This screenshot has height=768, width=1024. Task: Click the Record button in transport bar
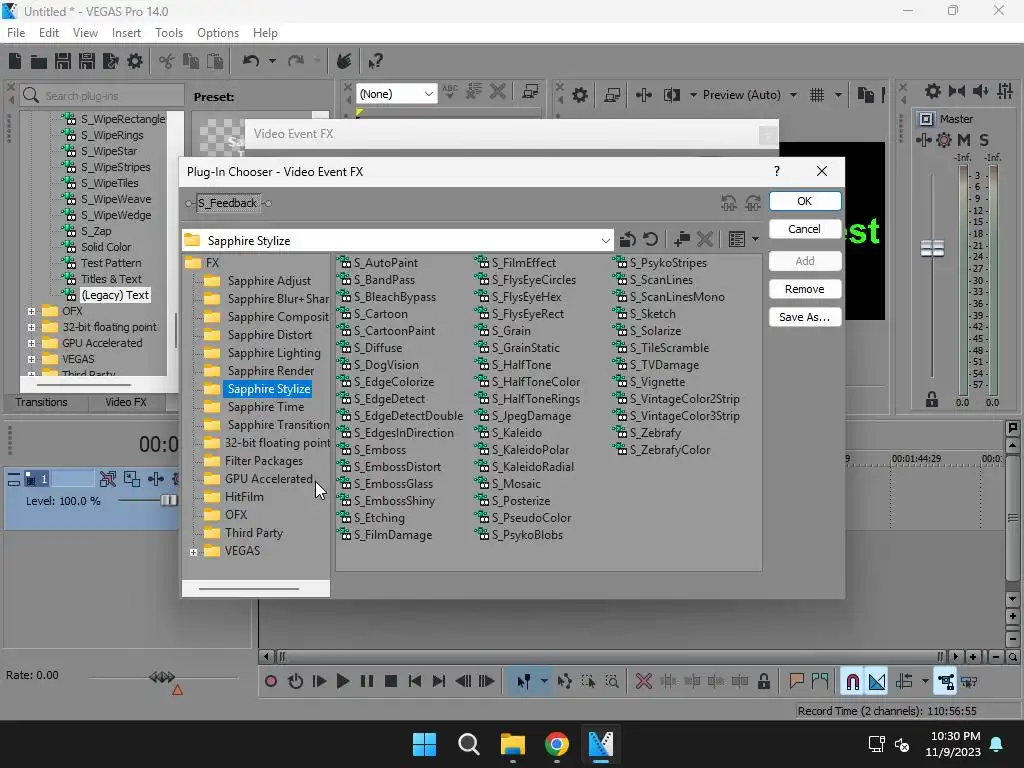tap(271, 682)
